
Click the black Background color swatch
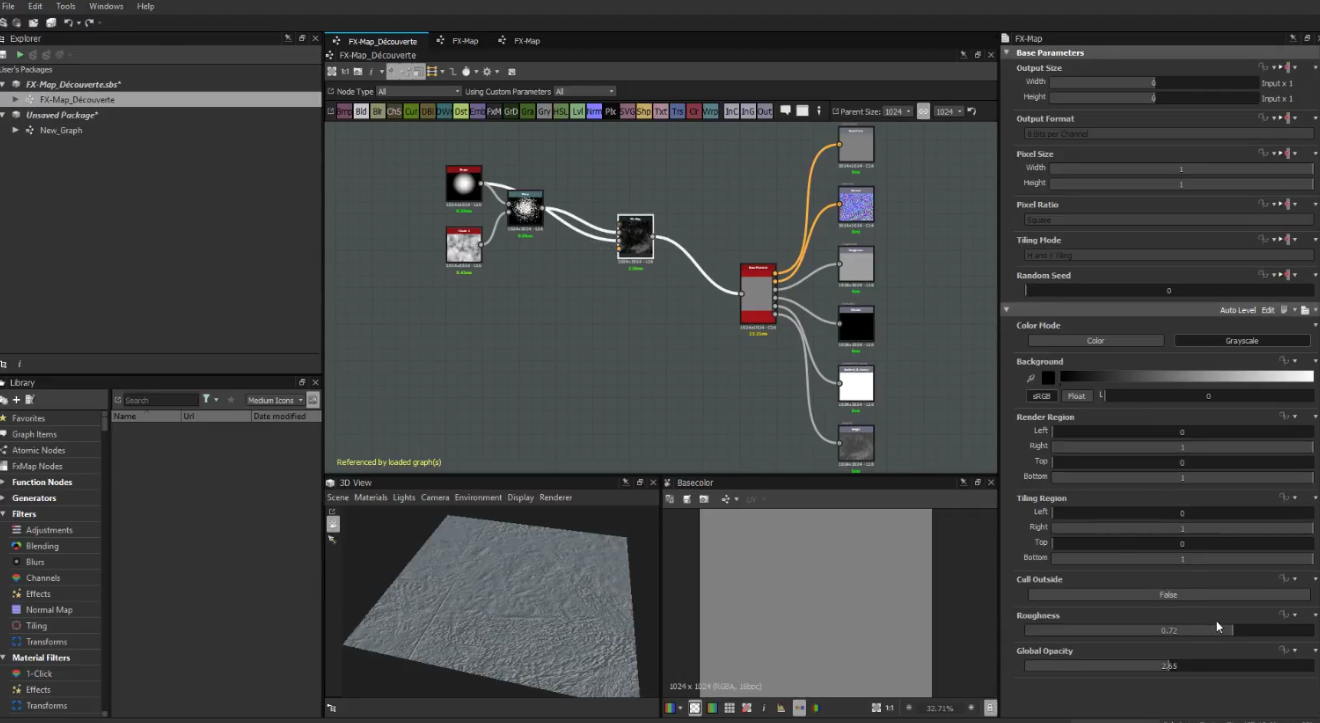coord(1048,378)
